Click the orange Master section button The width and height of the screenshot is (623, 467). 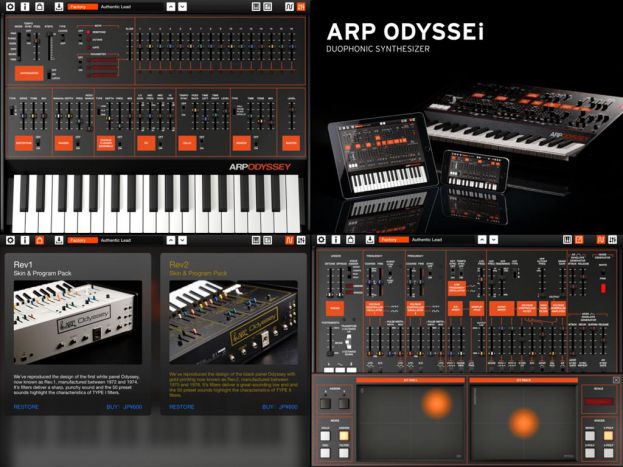click(291, 143)
